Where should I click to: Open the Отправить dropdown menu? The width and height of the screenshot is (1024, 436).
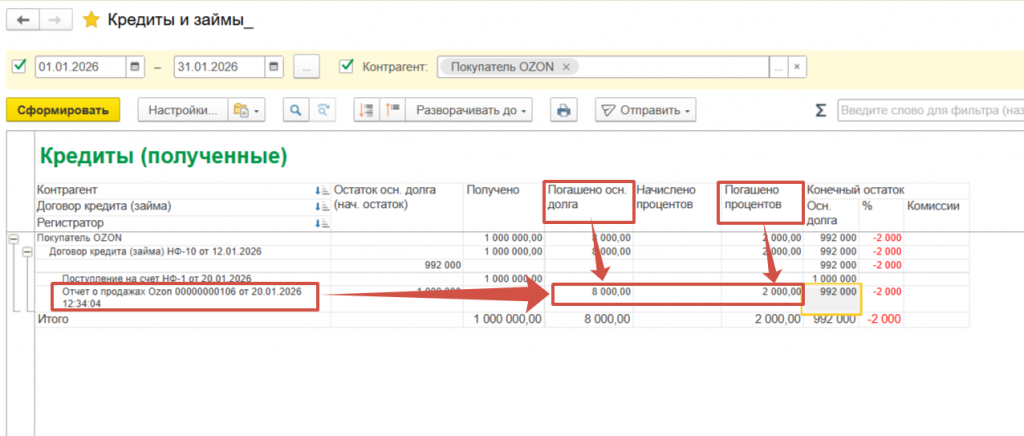tap(645, 110)
